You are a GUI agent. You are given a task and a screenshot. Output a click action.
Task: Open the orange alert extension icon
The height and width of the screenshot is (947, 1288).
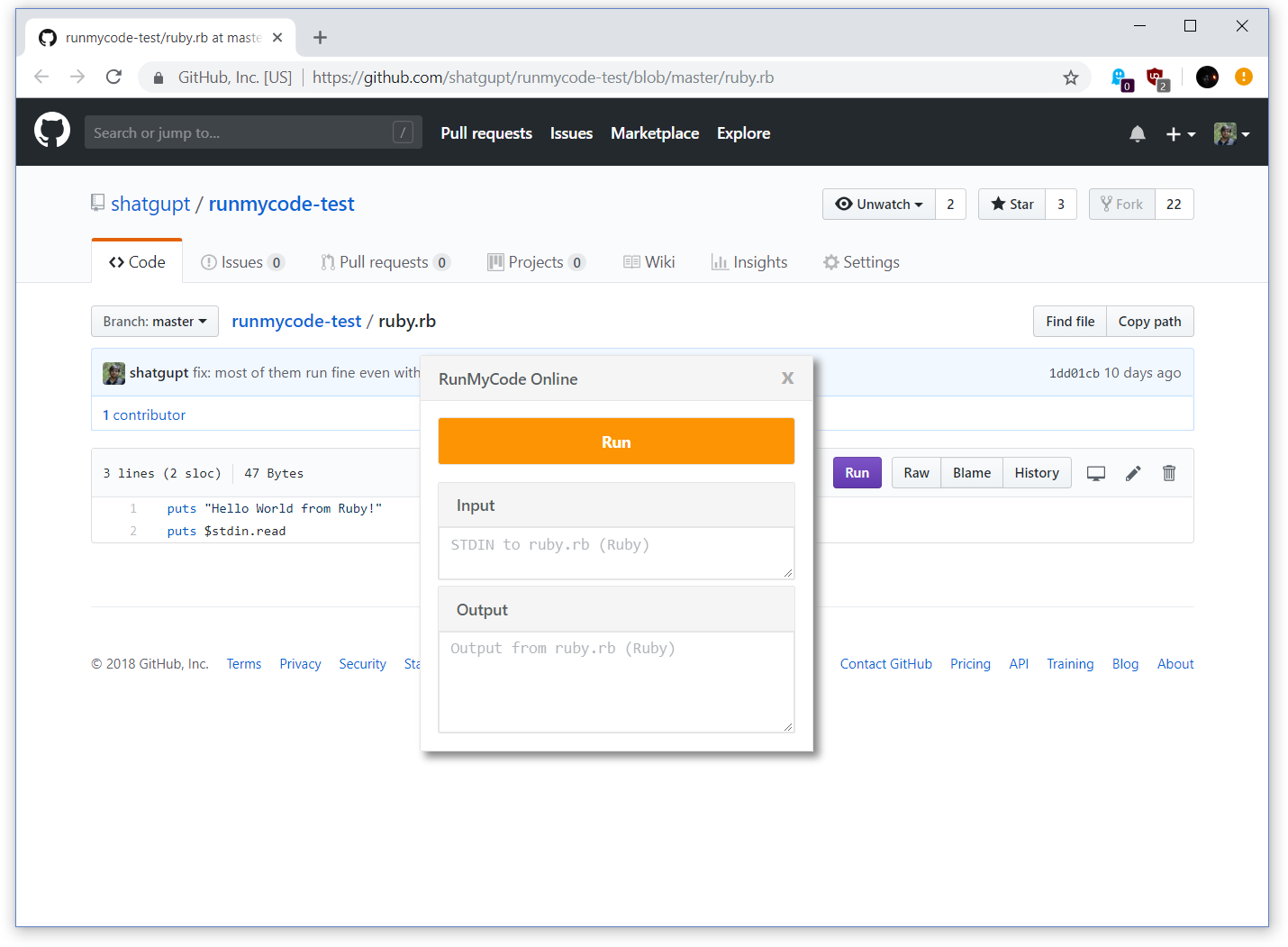pyautogui.click(x=1244, y=77)
